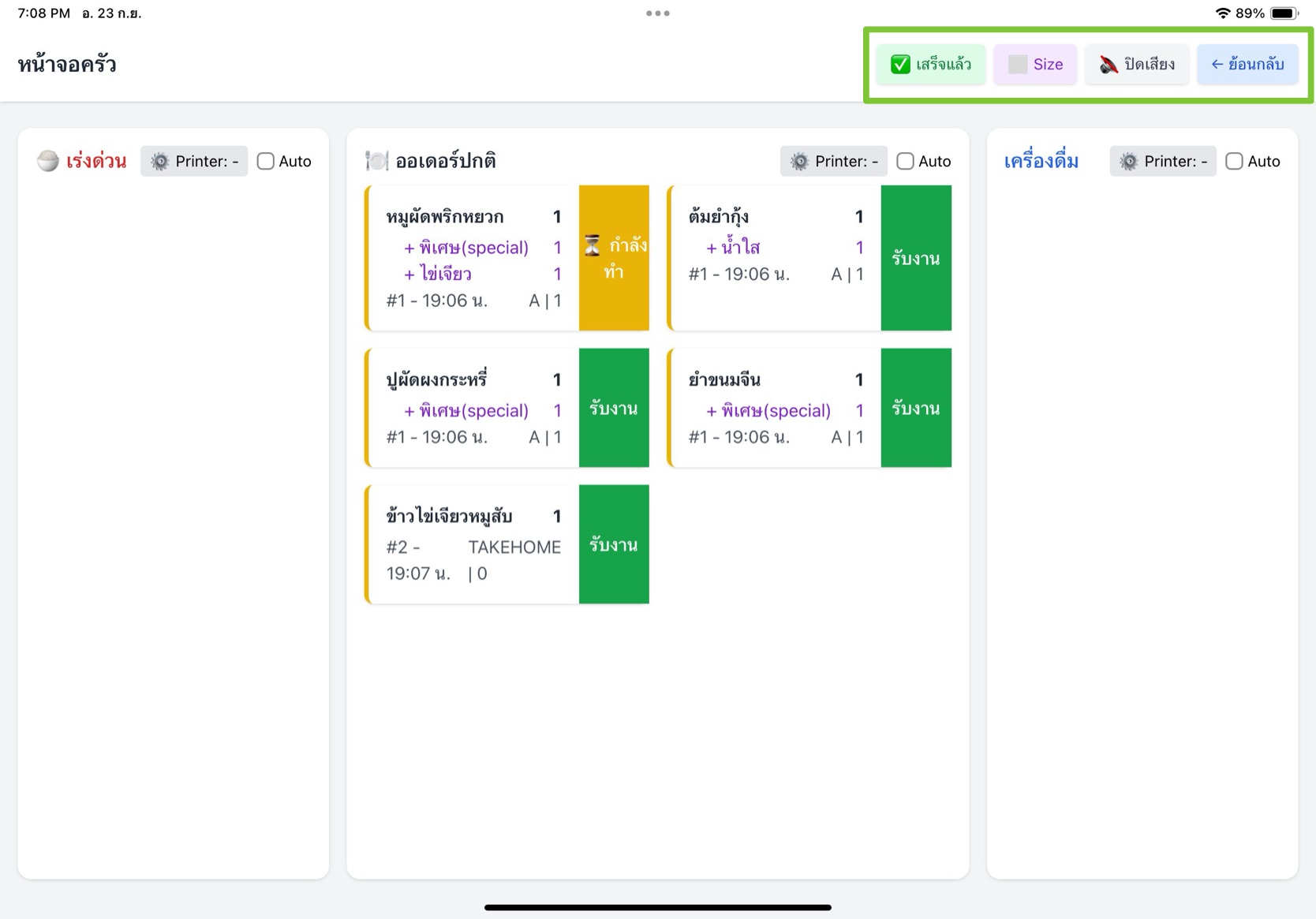Image resolution: width=1316 pixels, height=919 pixels.
Task: Accept the ปูผัดผงกระหรี่ order with รับงาน
Action: tap(613, 408)
